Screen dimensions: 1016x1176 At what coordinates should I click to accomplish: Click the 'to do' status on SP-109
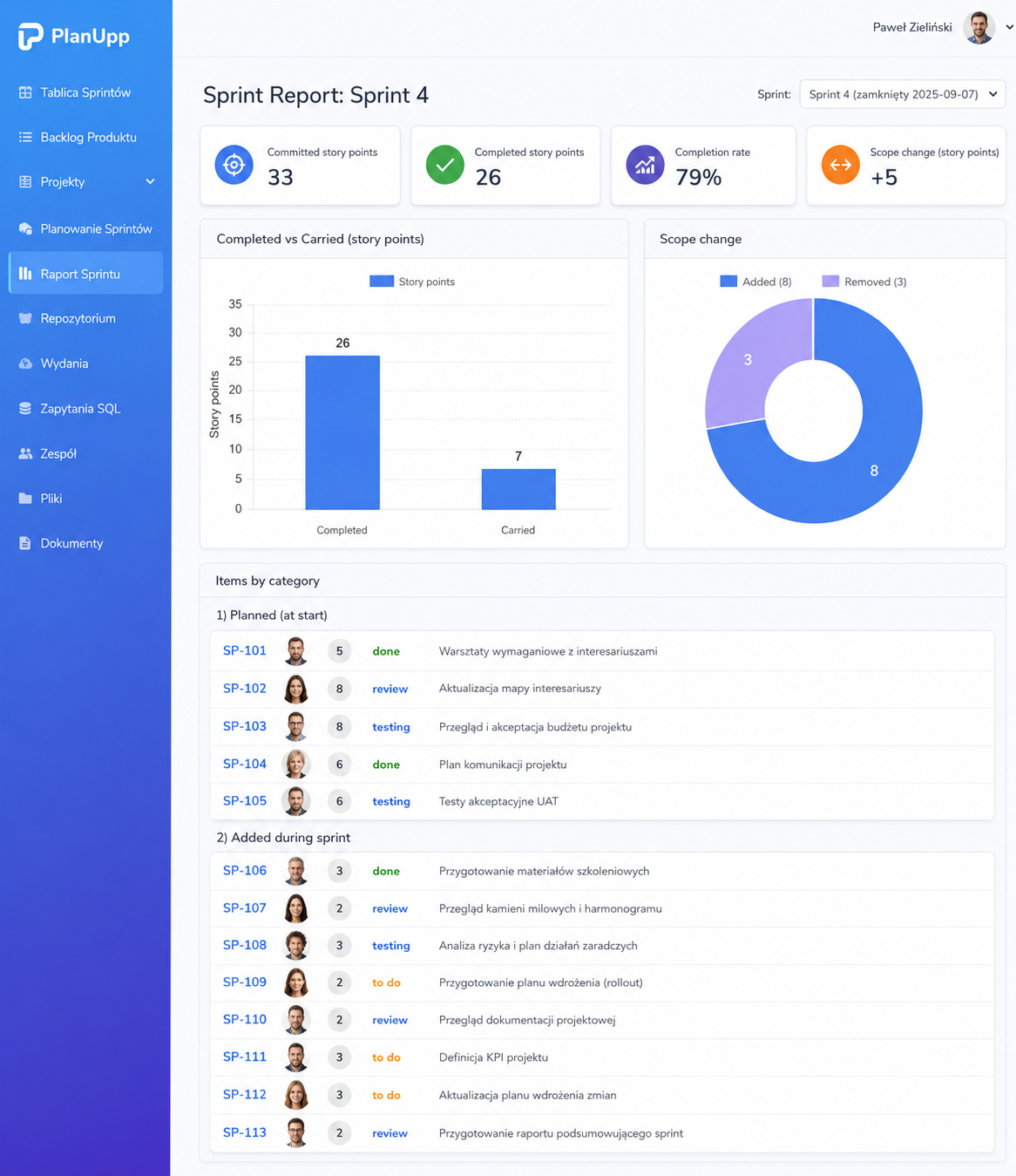(386, 982)
